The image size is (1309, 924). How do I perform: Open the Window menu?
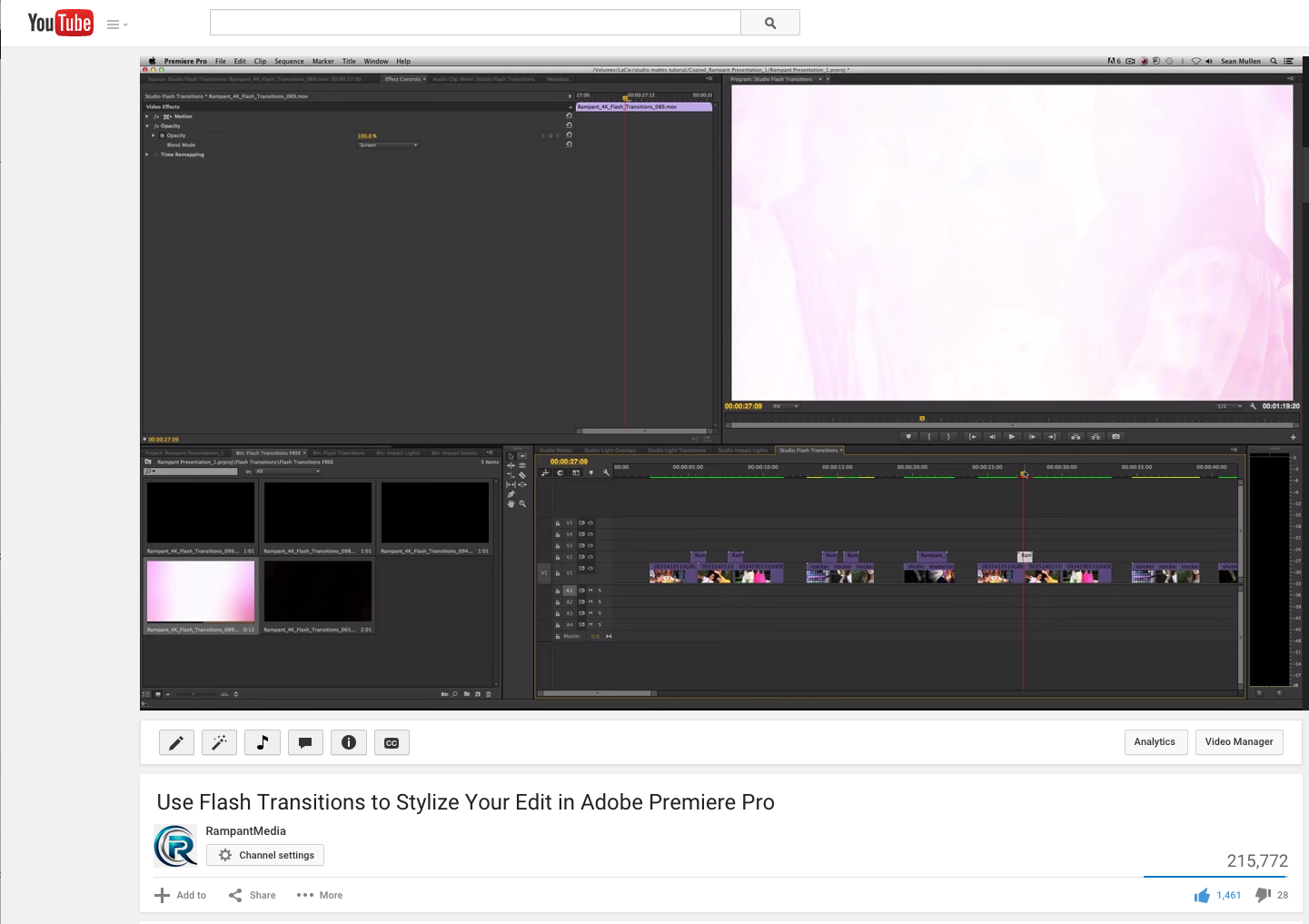[x=376, y=61]
